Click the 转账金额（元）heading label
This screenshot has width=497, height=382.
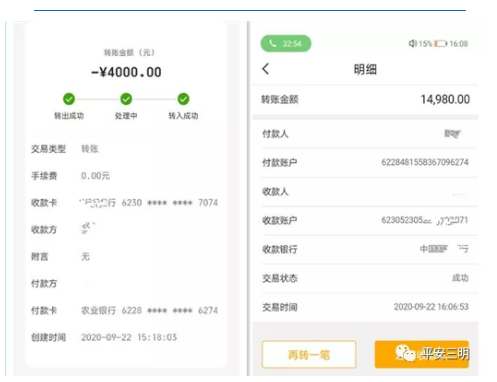coord(129,53)
